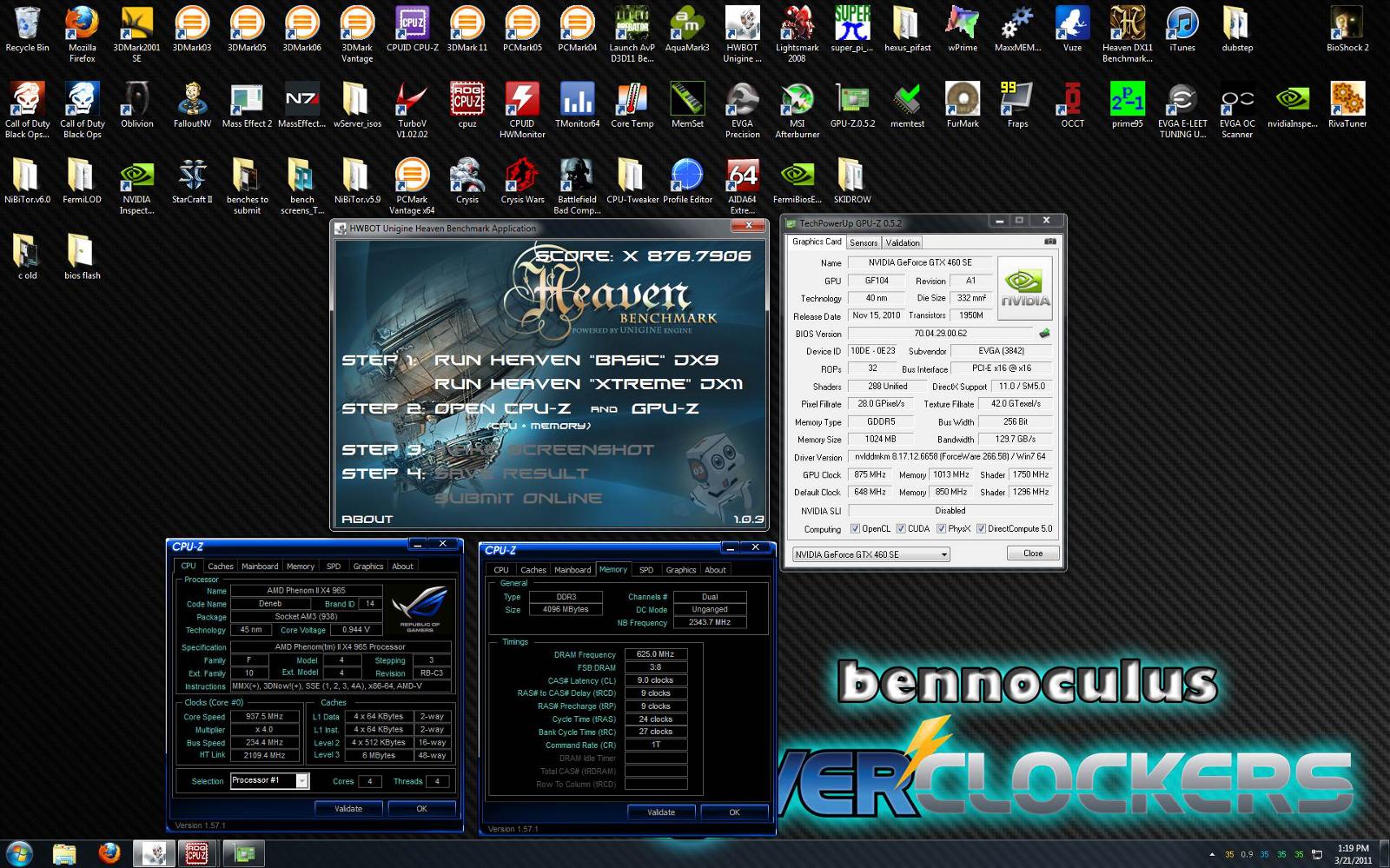This screenshot has height=868, width=1390.
Task: Open the Windows Start menu
Action: click(19, 853)
